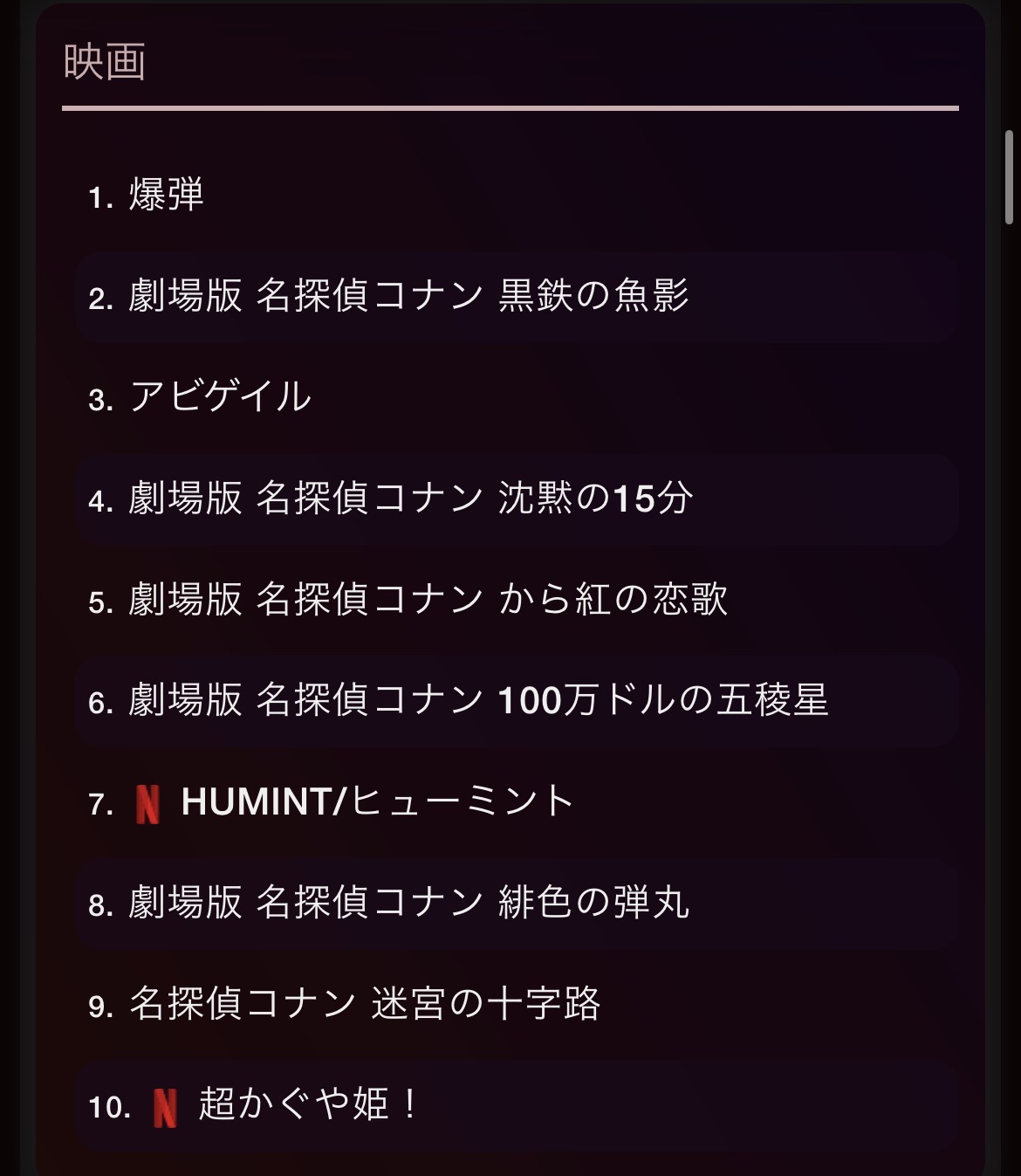Image resolution: width=1021 pixels, height=1176 pixels.
Task: Click the rank number 7. label
Action: pos(100,804)
